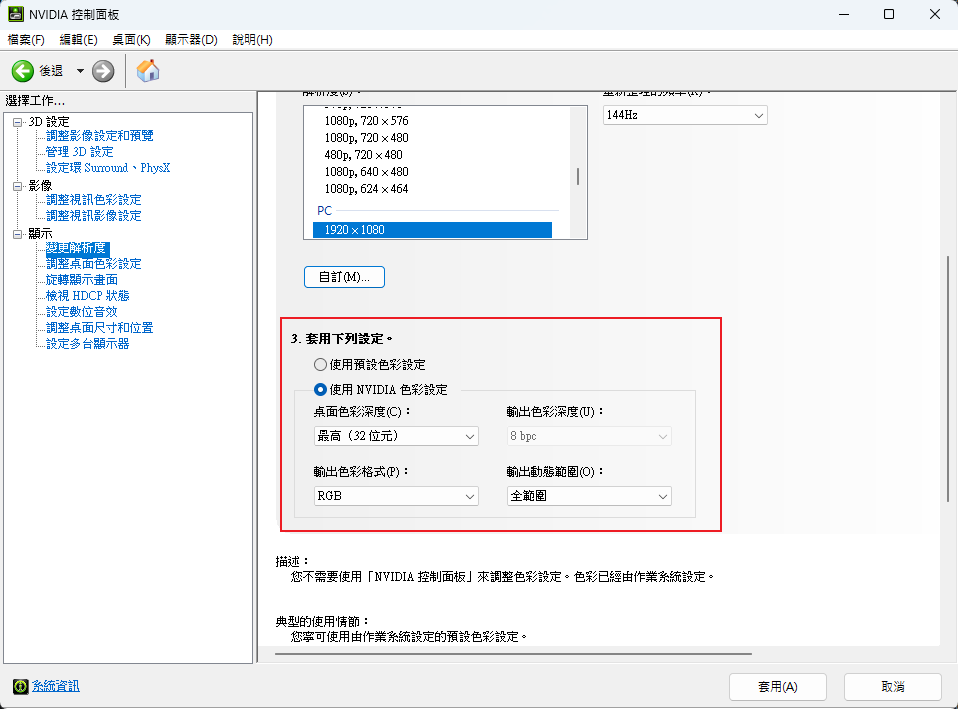
Task: Open the 顯示器(D) menu
Action: (x=191, y=40)
